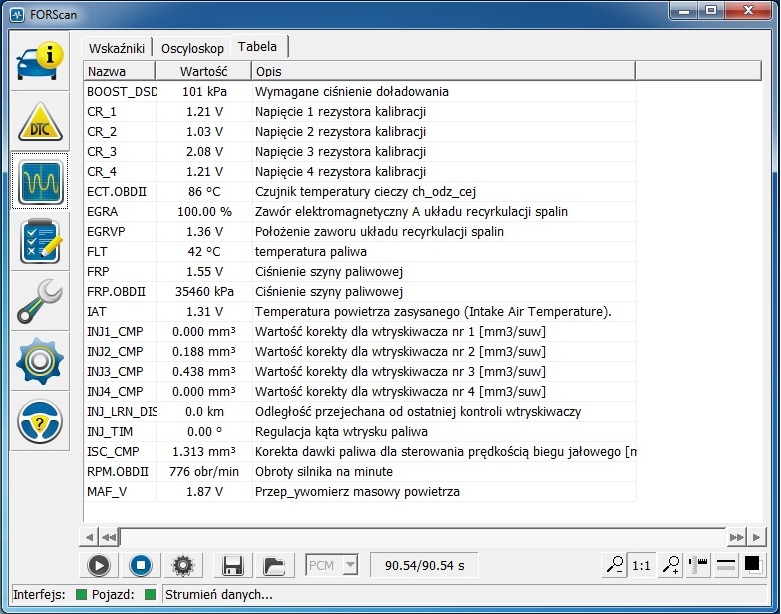The height and width of the screenshot is (614, 781).
Task: Open the PID settings gear in bottom toolbar
Action: [x=181, y=565]
